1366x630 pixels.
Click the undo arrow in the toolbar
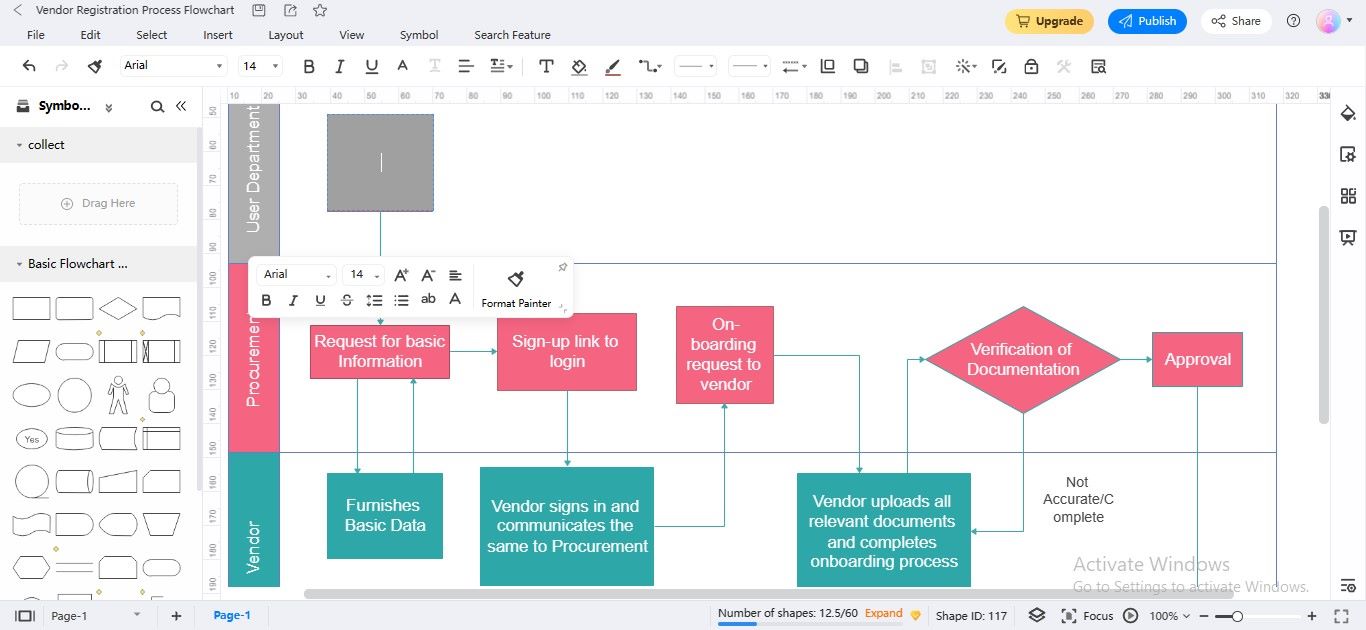tap(29, 66)
